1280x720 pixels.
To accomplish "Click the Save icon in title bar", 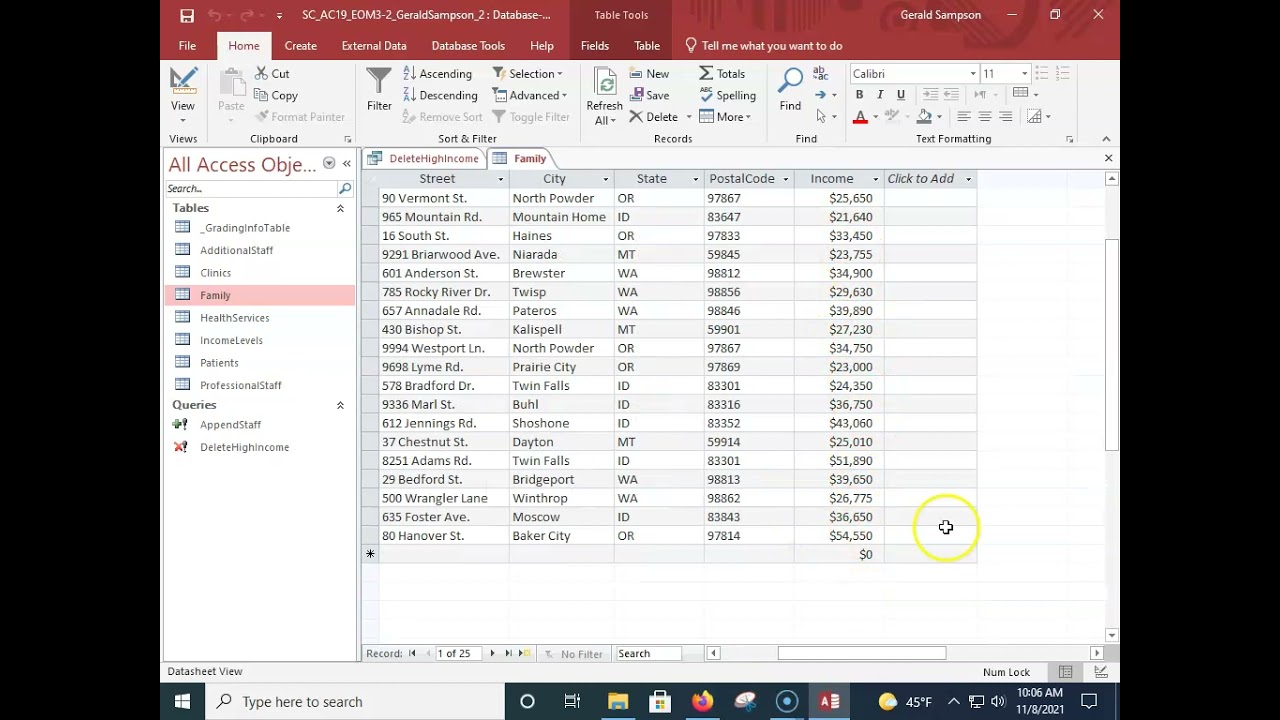I will click(187, 15).
